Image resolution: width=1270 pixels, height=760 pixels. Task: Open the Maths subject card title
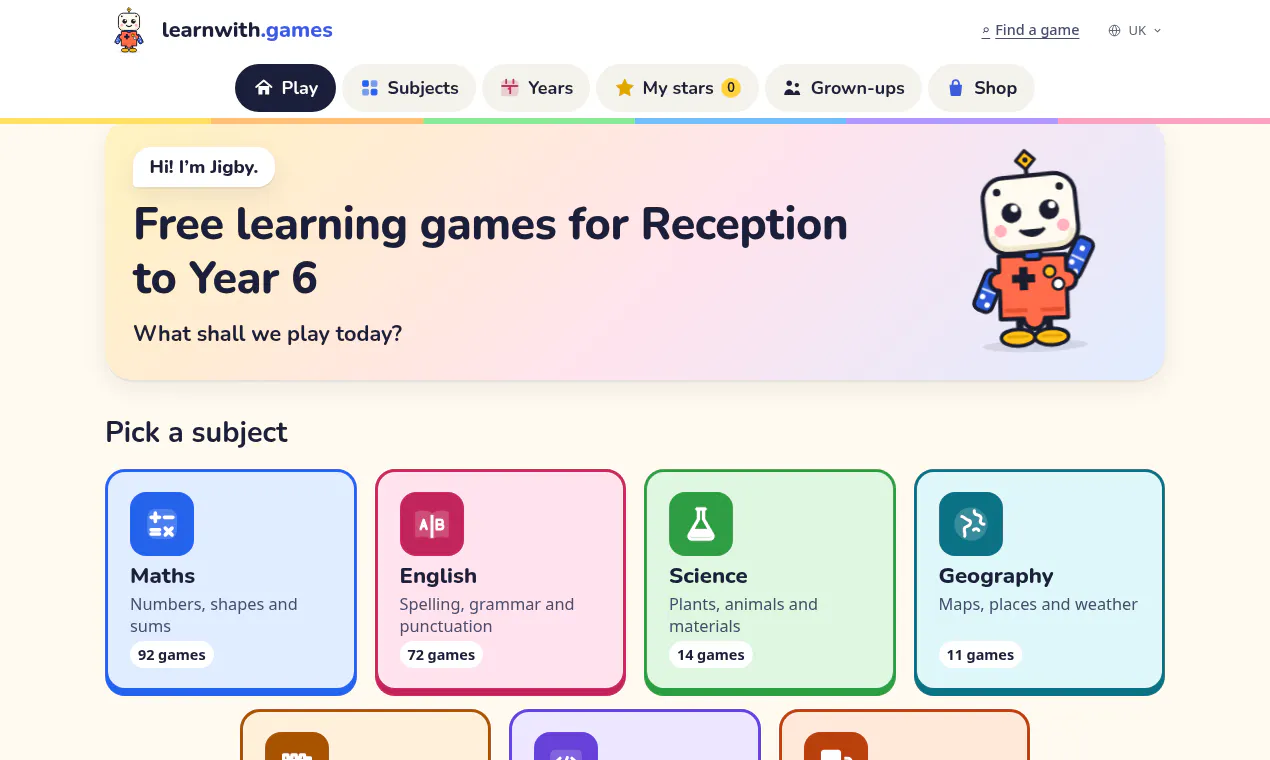click(x=163, y=576)
